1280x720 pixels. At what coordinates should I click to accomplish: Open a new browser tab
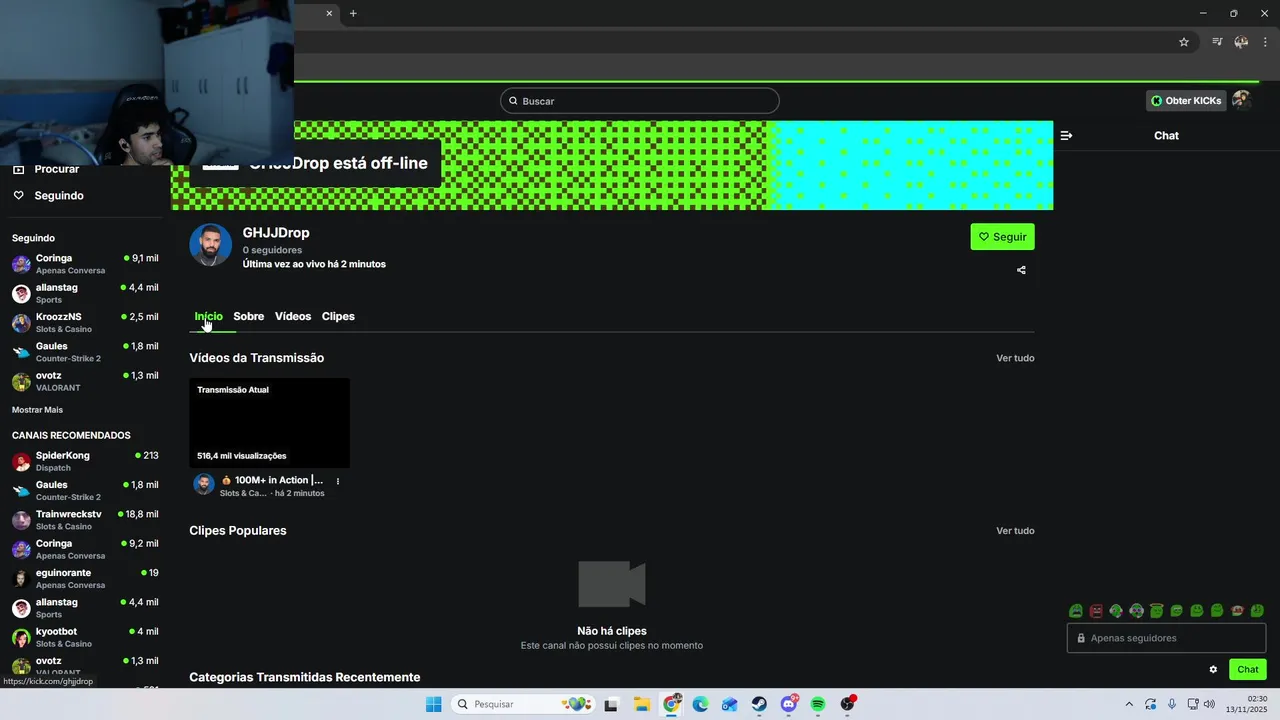353,13
